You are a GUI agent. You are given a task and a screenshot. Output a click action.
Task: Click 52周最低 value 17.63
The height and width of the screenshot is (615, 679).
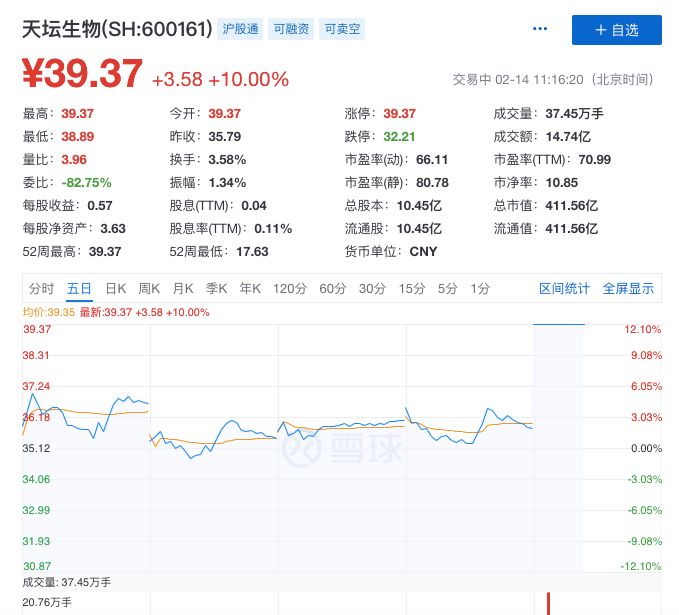point(252,252)
